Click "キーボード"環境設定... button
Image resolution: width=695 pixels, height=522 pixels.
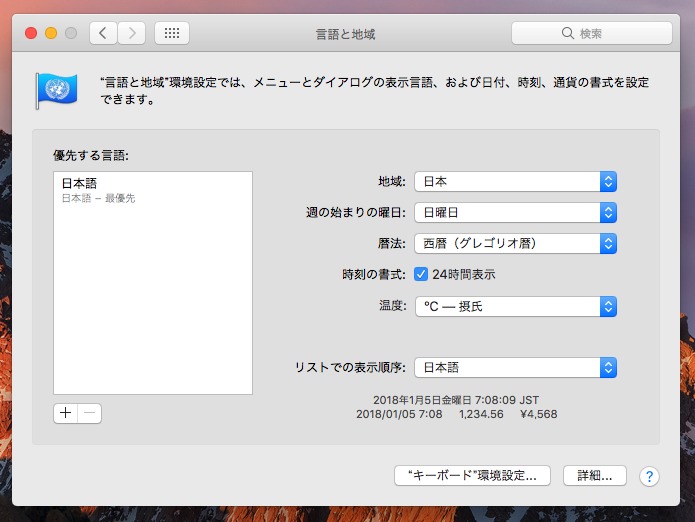click(x=472, y=475)
